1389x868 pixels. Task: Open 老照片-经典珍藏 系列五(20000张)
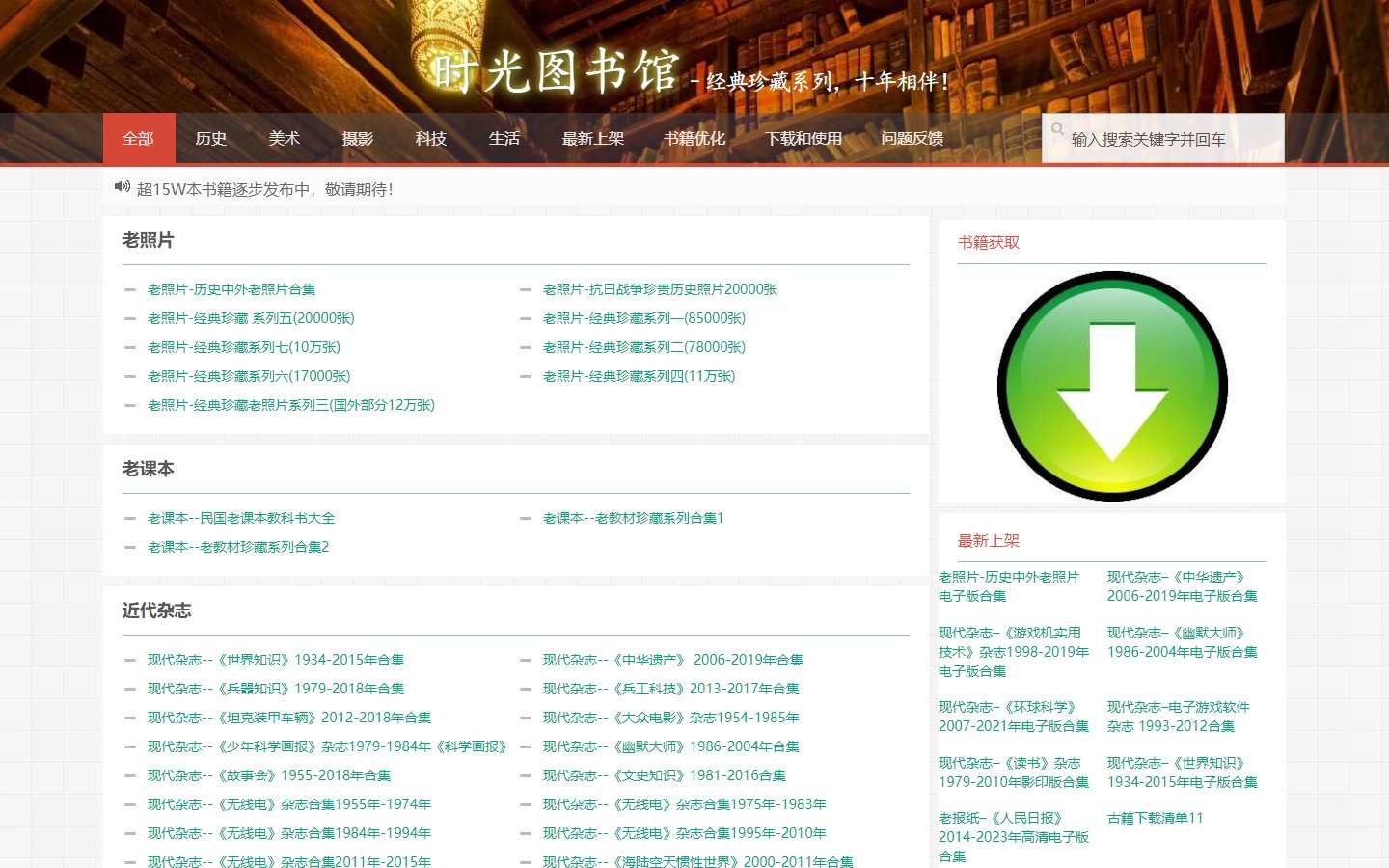251,318
